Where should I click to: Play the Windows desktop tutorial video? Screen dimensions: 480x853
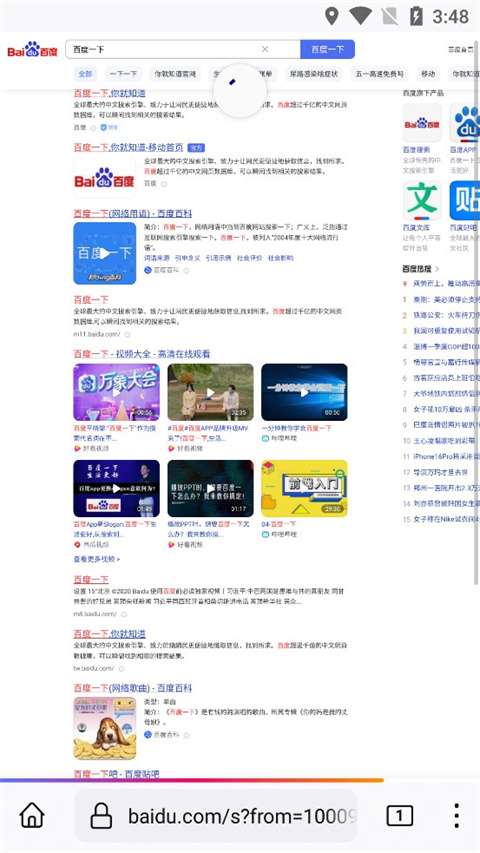(x=304, y=392)
